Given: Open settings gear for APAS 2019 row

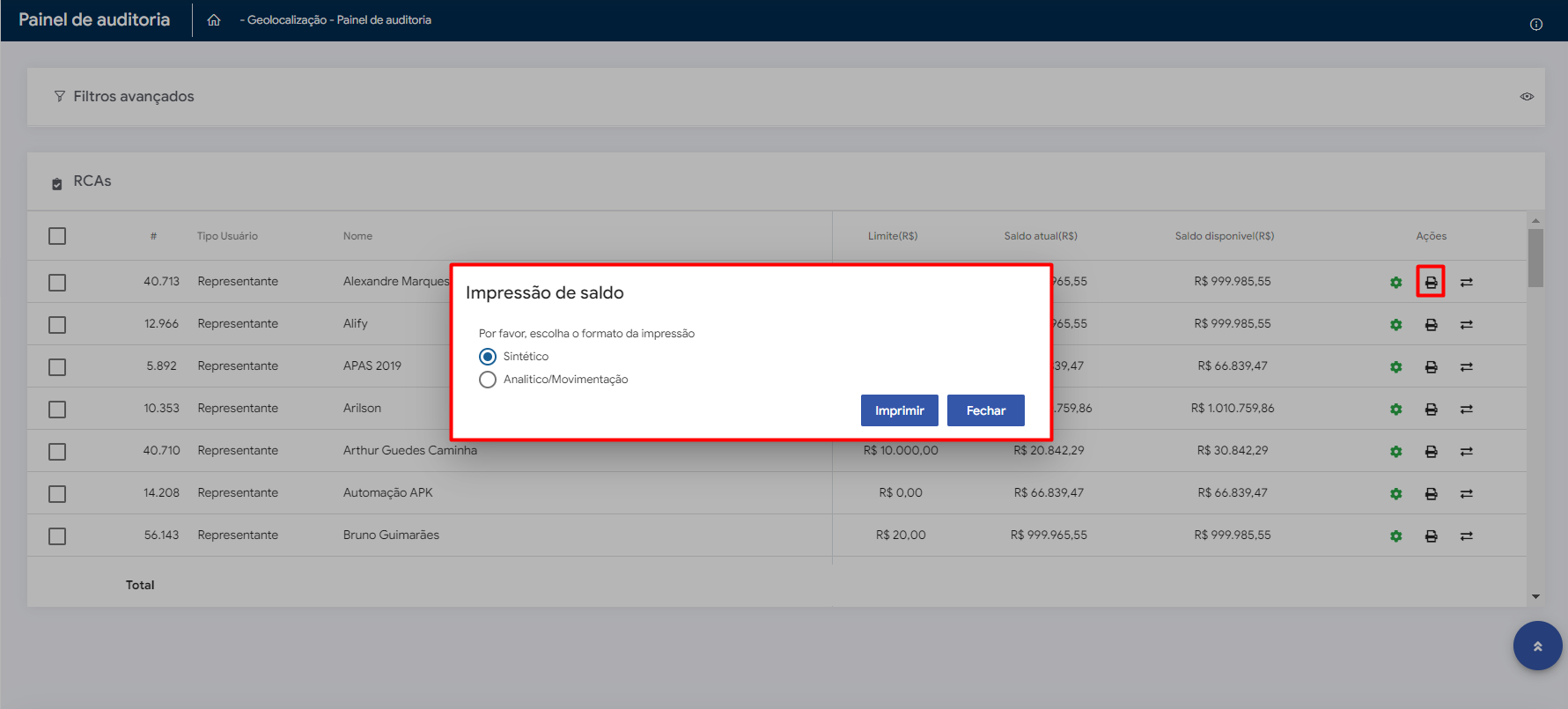Looking at the screenshot, I should pos(1395,367).
